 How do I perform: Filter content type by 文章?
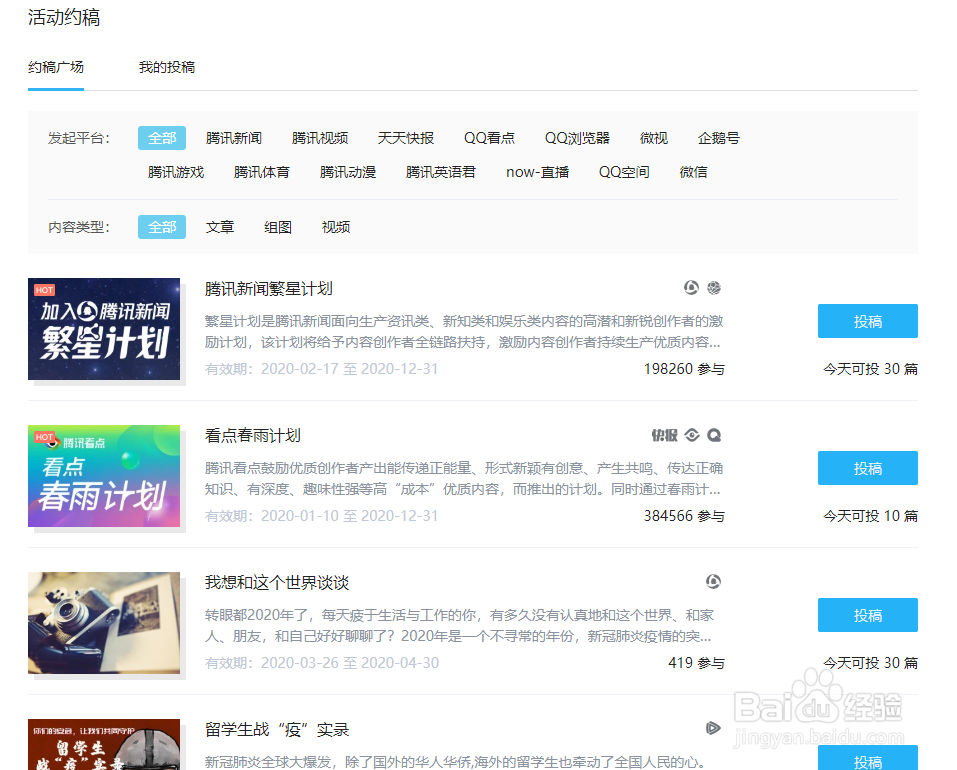point(220,227)
